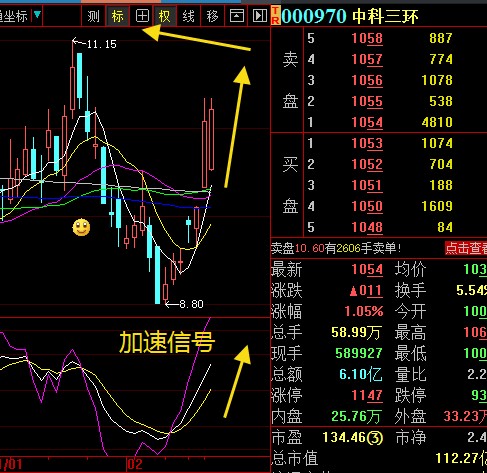Click sell level 5 price 1058

tap(367, 38)
